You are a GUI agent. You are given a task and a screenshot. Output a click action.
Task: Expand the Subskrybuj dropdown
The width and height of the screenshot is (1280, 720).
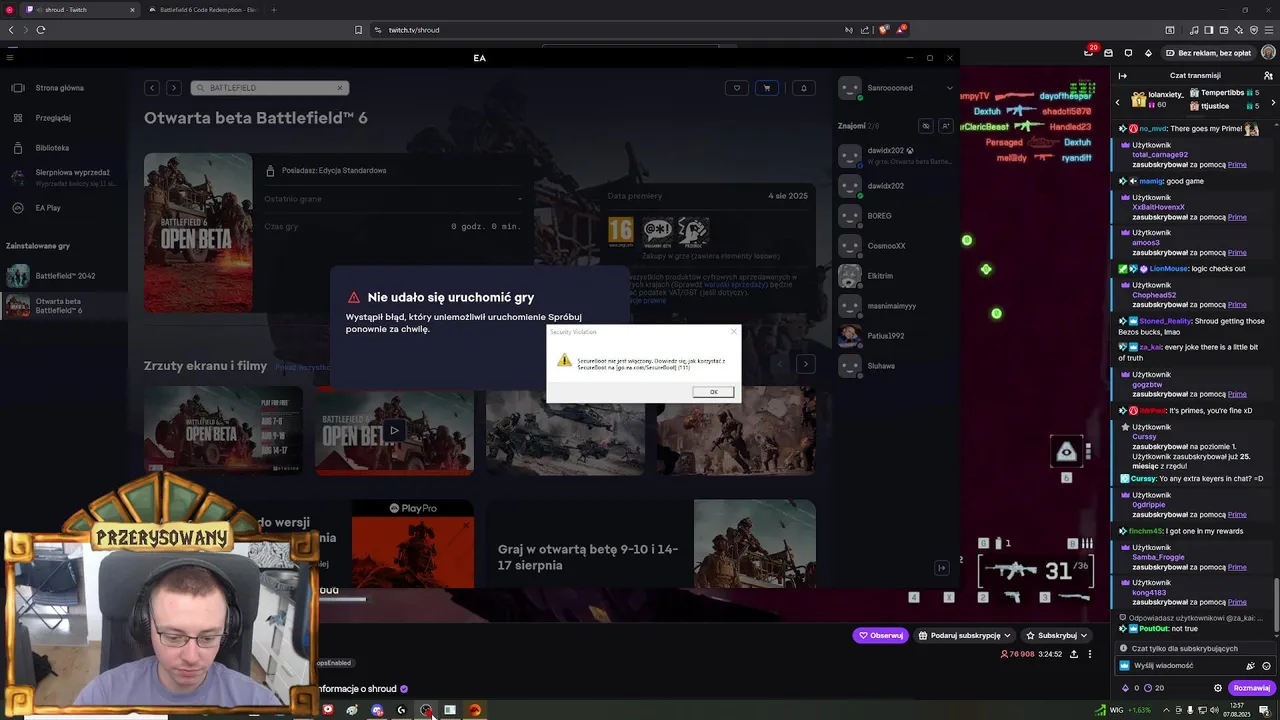tap(1056, 635)
